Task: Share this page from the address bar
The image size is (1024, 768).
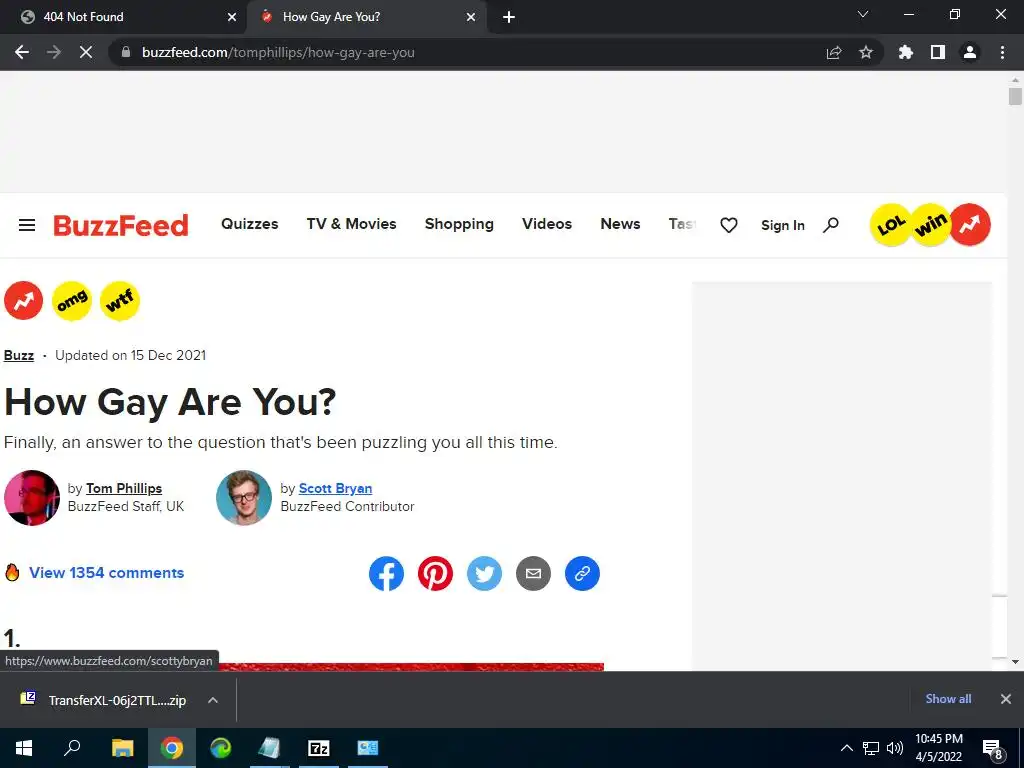Action: (x=834, y=52)
